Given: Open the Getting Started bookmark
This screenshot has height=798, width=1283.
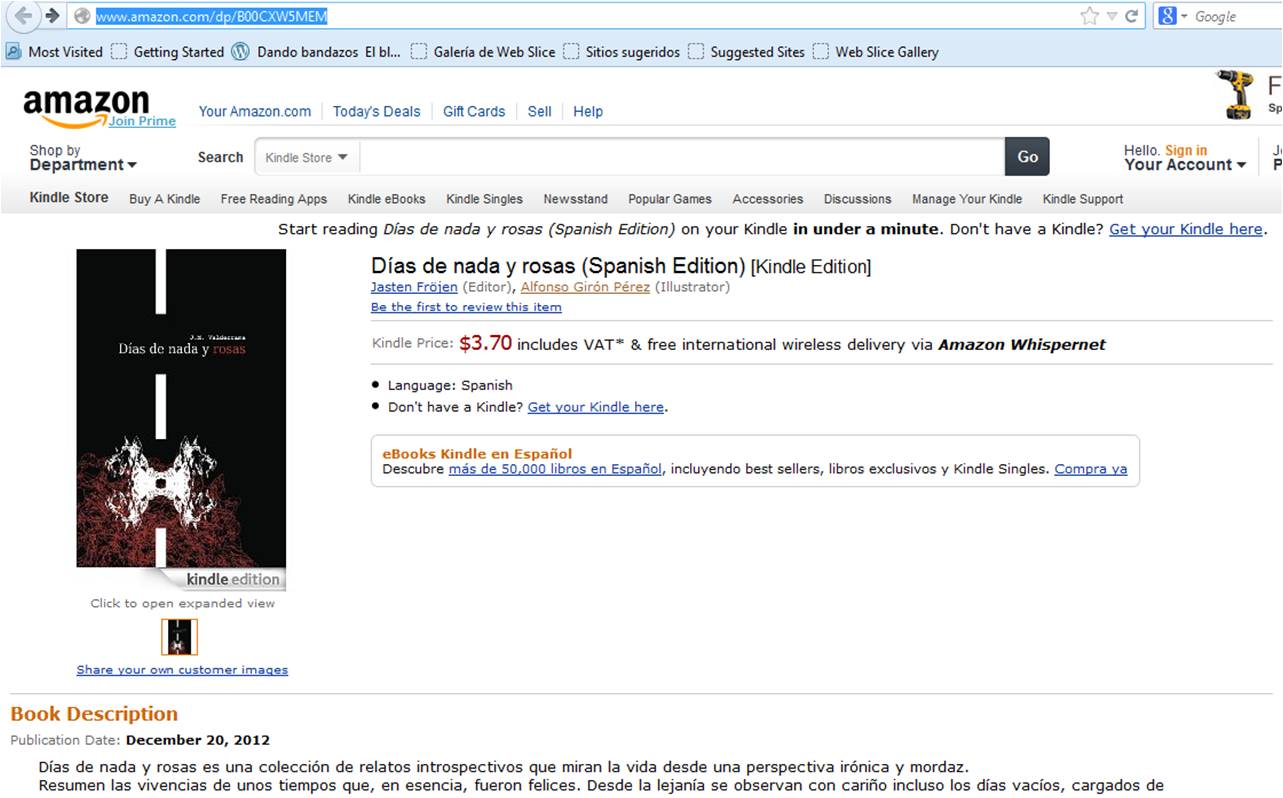Looking at the screenshot, I should point(167,52).
